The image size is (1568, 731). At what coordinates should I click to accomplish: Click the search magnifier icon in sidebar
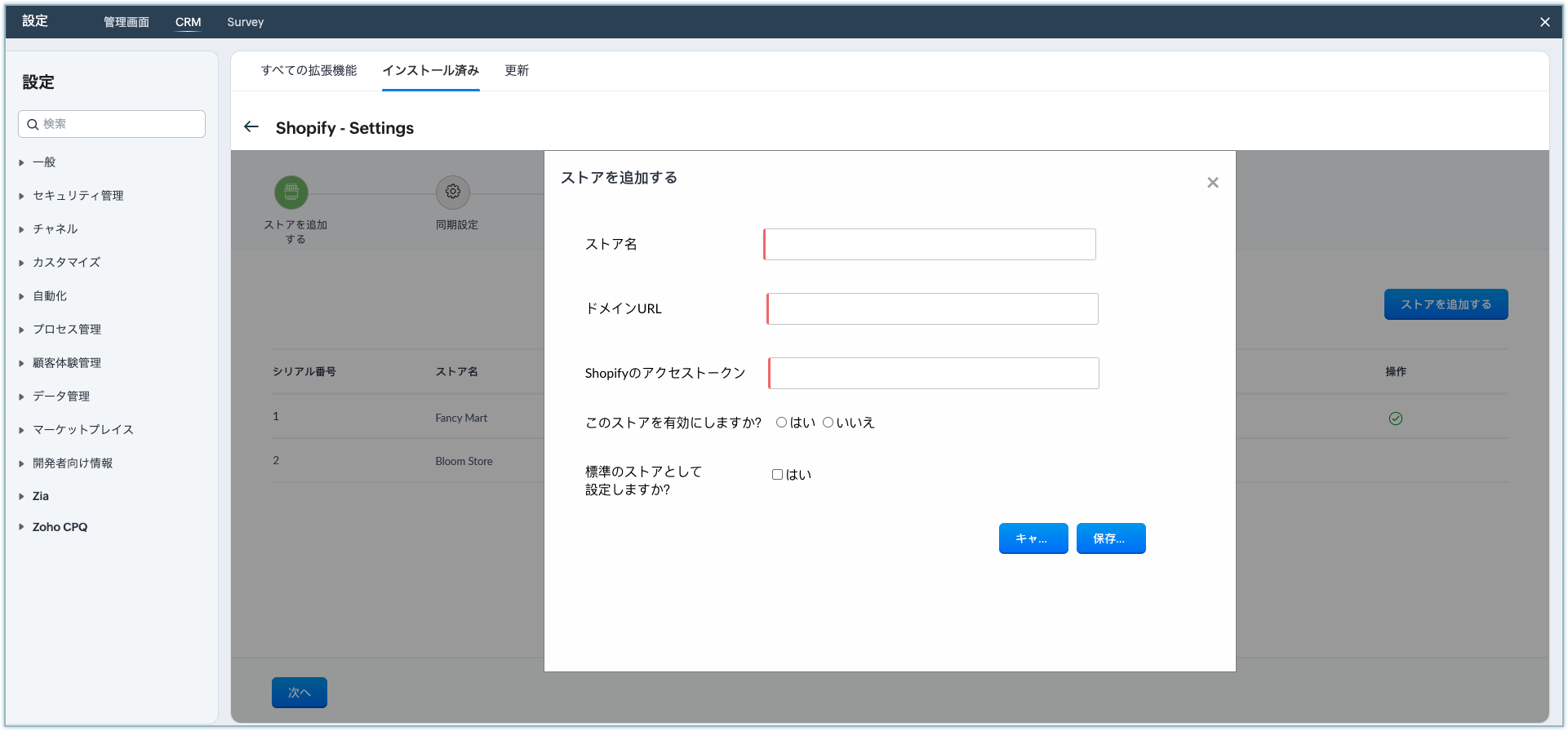33,125
